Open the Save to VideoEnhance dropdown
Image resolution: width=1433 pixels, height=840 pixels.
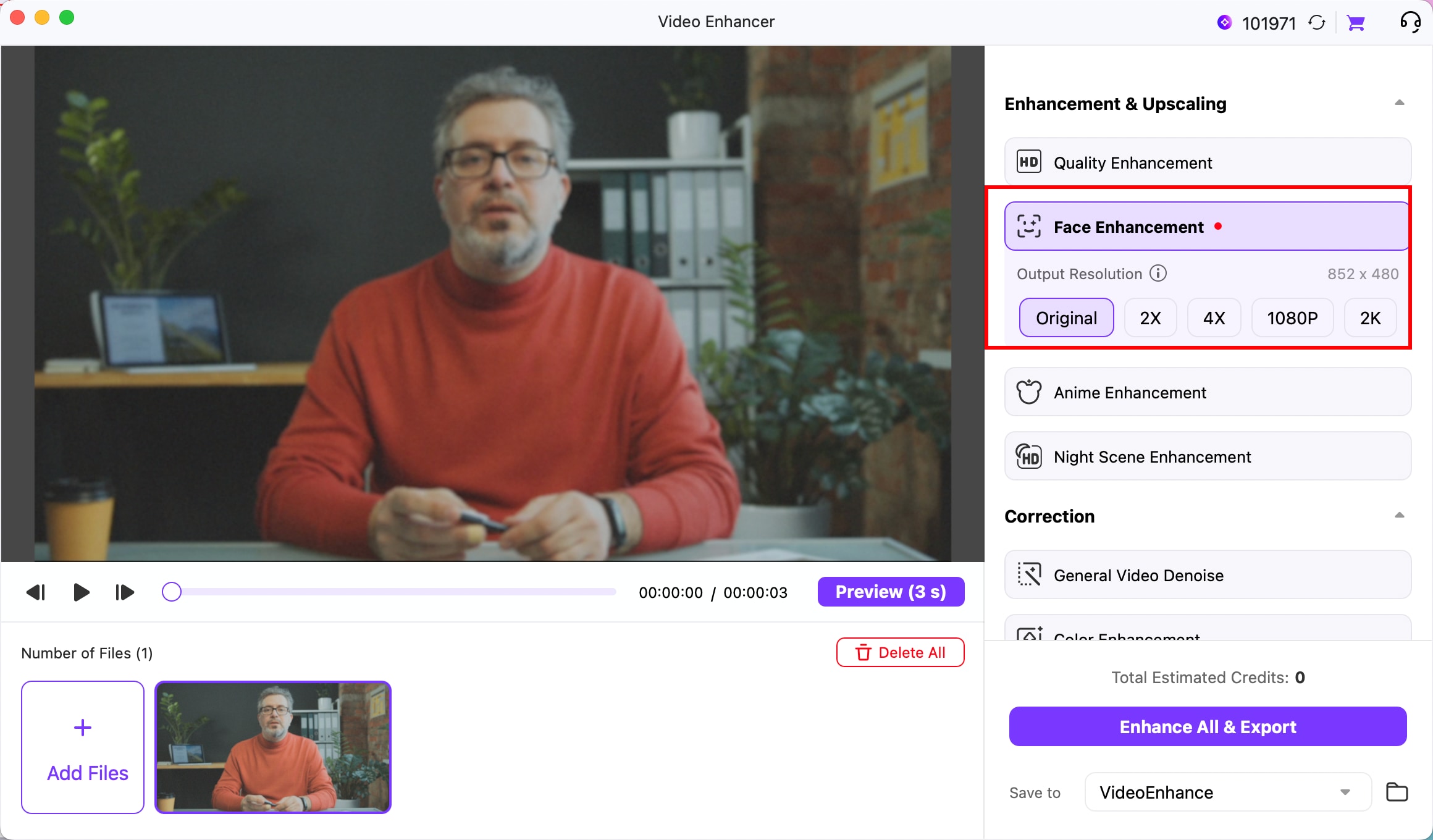1228,792
